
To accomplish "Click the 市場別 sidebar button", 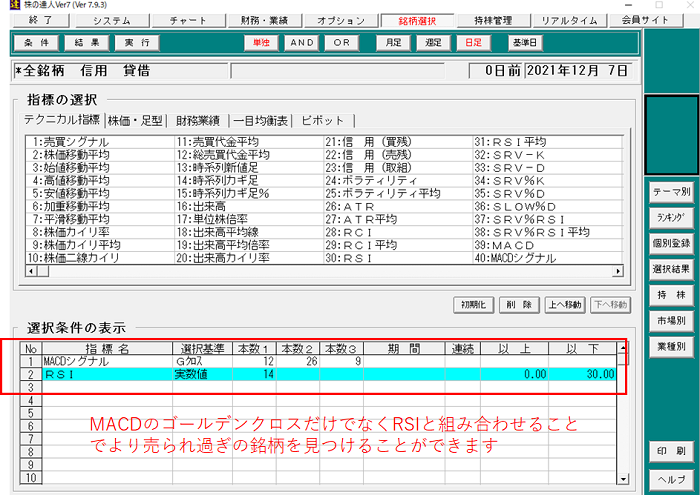I will pos(671,321).
